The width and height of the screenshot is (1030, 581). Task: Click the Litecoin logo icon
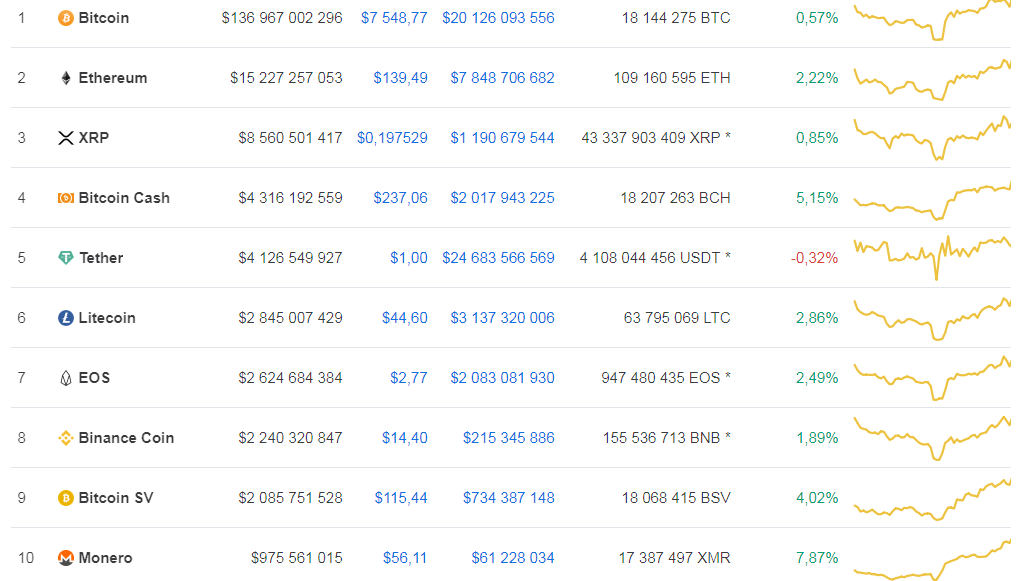click(x=66, y=318)
